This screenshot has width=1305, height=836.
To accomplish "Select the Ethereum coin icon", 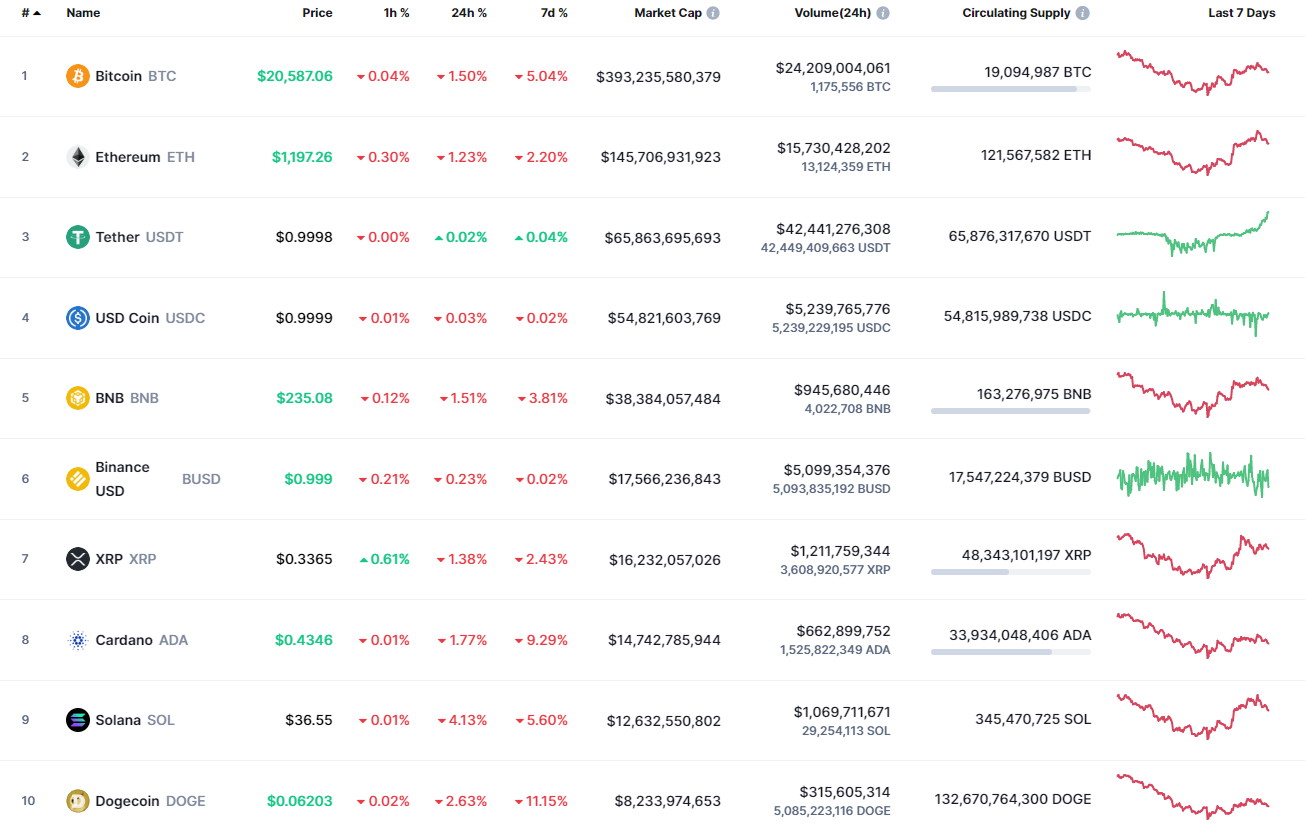I will 77,156.
